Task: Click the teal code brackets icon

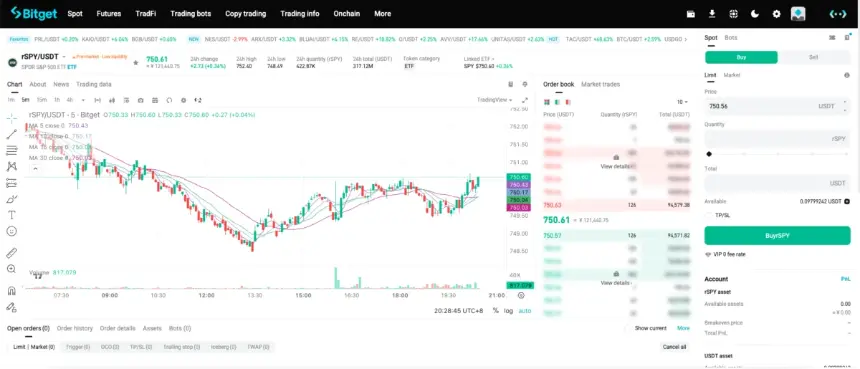Action: (838, 14)
